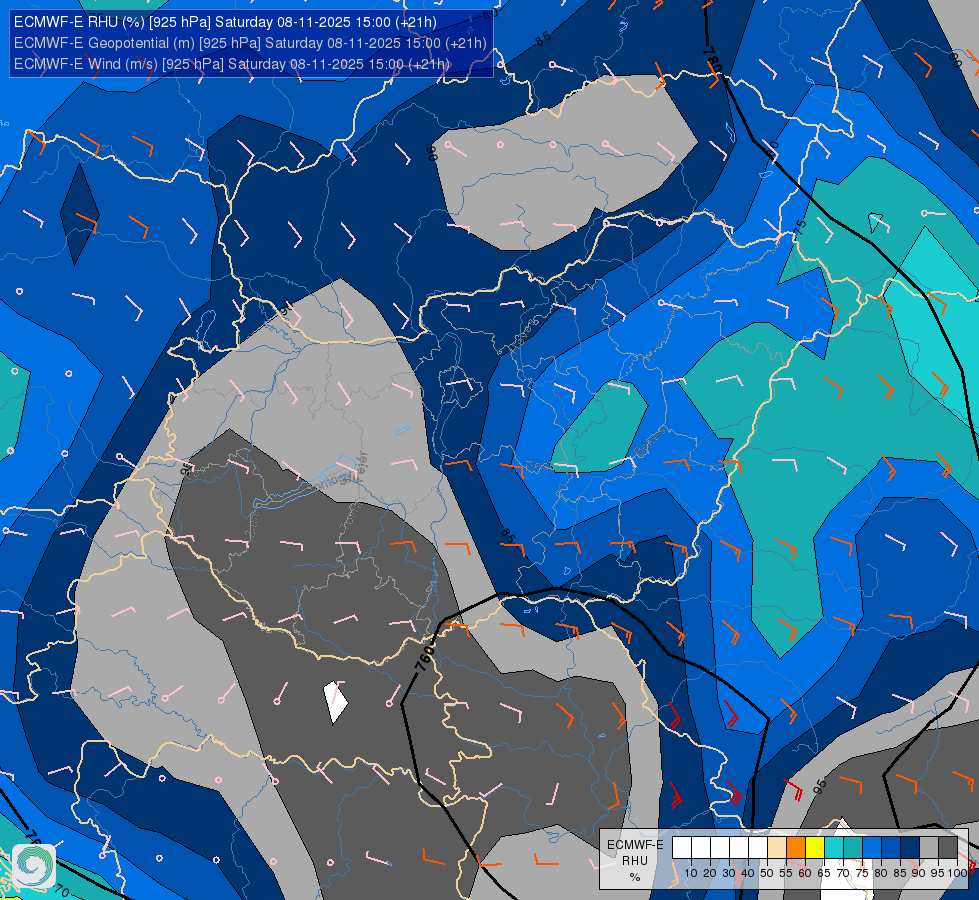Click the 'ECMWF-E RHU %' legend label
Screen dimensions: 979x900
(x=635, y=861)
